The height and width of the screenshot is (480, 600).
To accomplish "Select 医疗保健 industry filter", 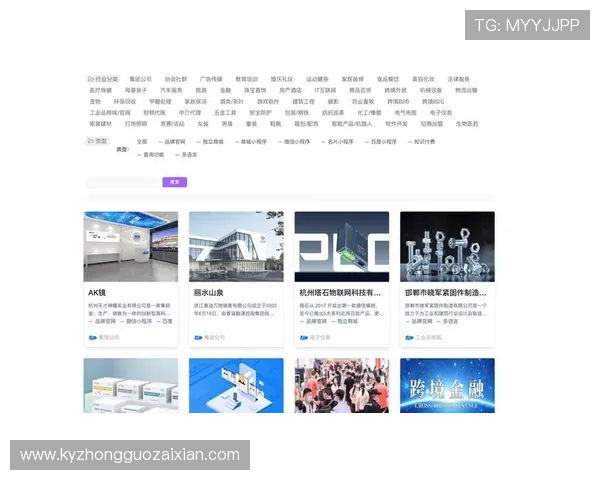I will coord(101,90).
